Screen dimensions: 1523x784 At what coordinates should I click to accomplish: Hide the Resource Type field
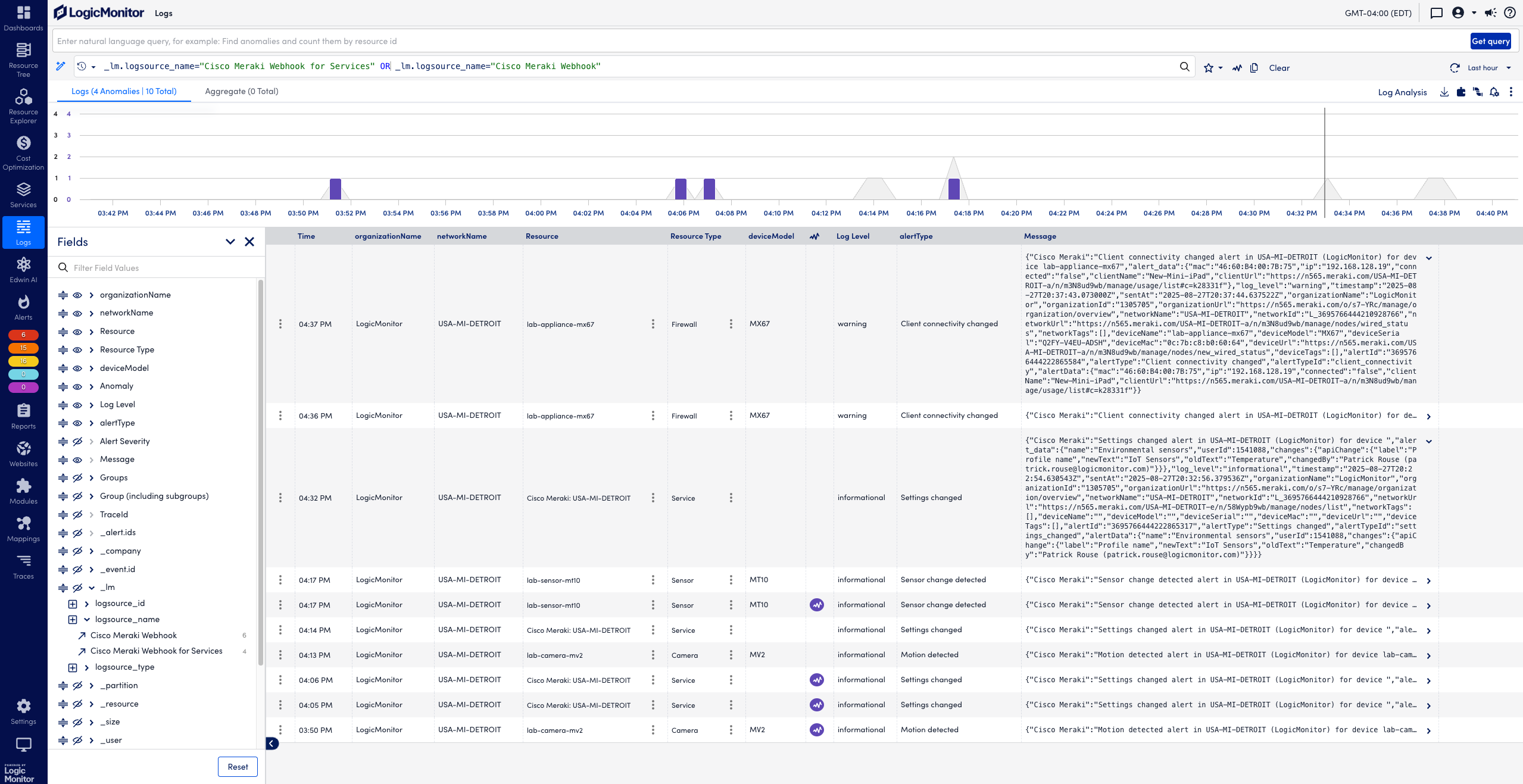pyautogui.click(x=77, y=349)
